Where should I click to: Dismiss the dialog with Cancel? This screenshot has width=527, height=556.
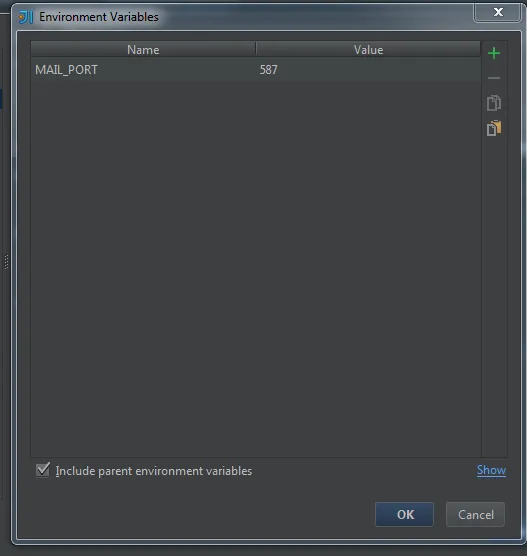(475, 514)
